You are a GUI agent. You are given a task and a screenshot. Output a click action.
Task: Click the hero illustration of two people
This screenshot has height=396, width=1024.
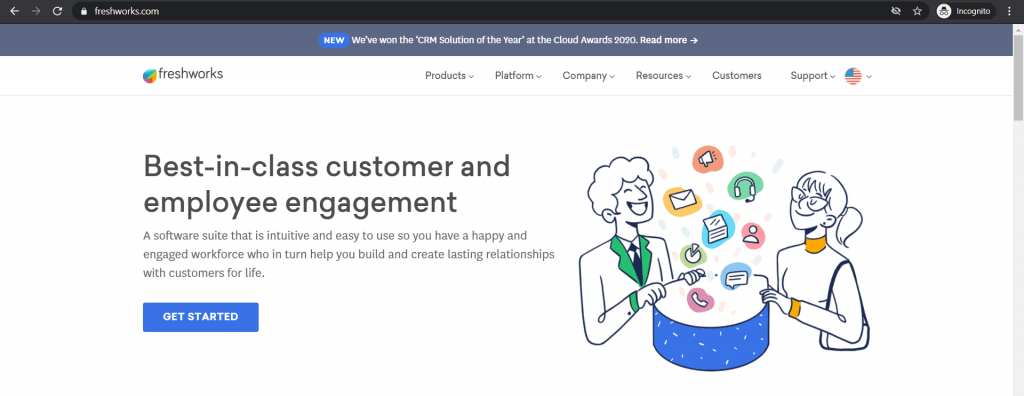pyautogui.click(x=725, y=258)
